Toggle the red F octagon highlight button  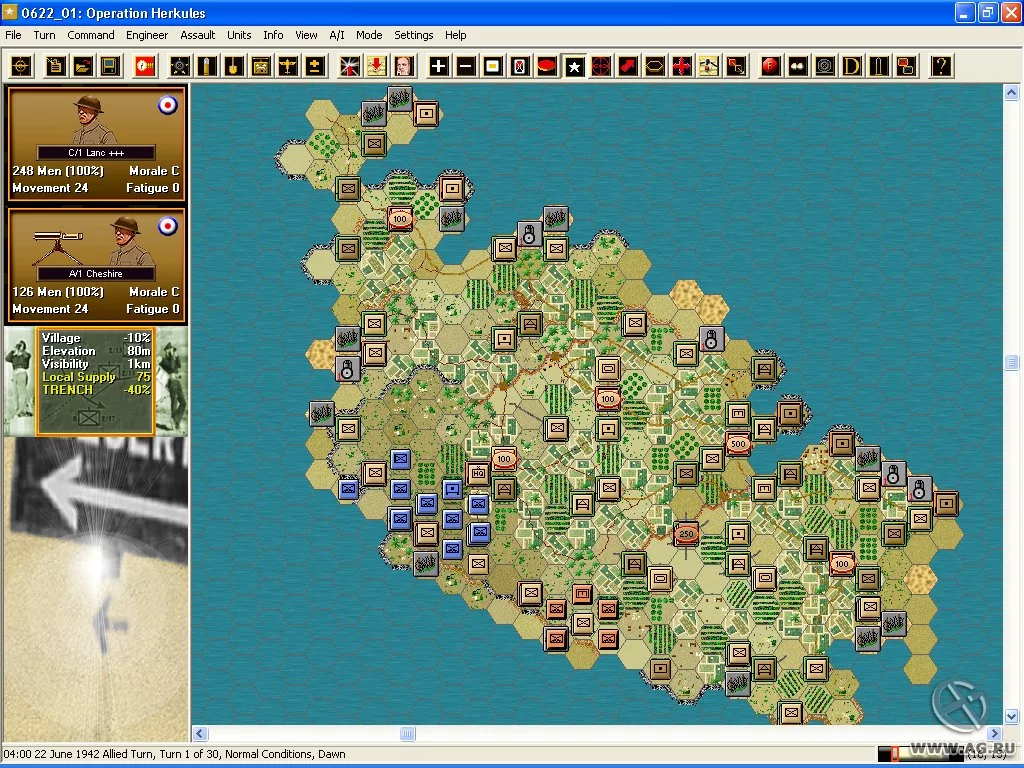tap(771, 66)
